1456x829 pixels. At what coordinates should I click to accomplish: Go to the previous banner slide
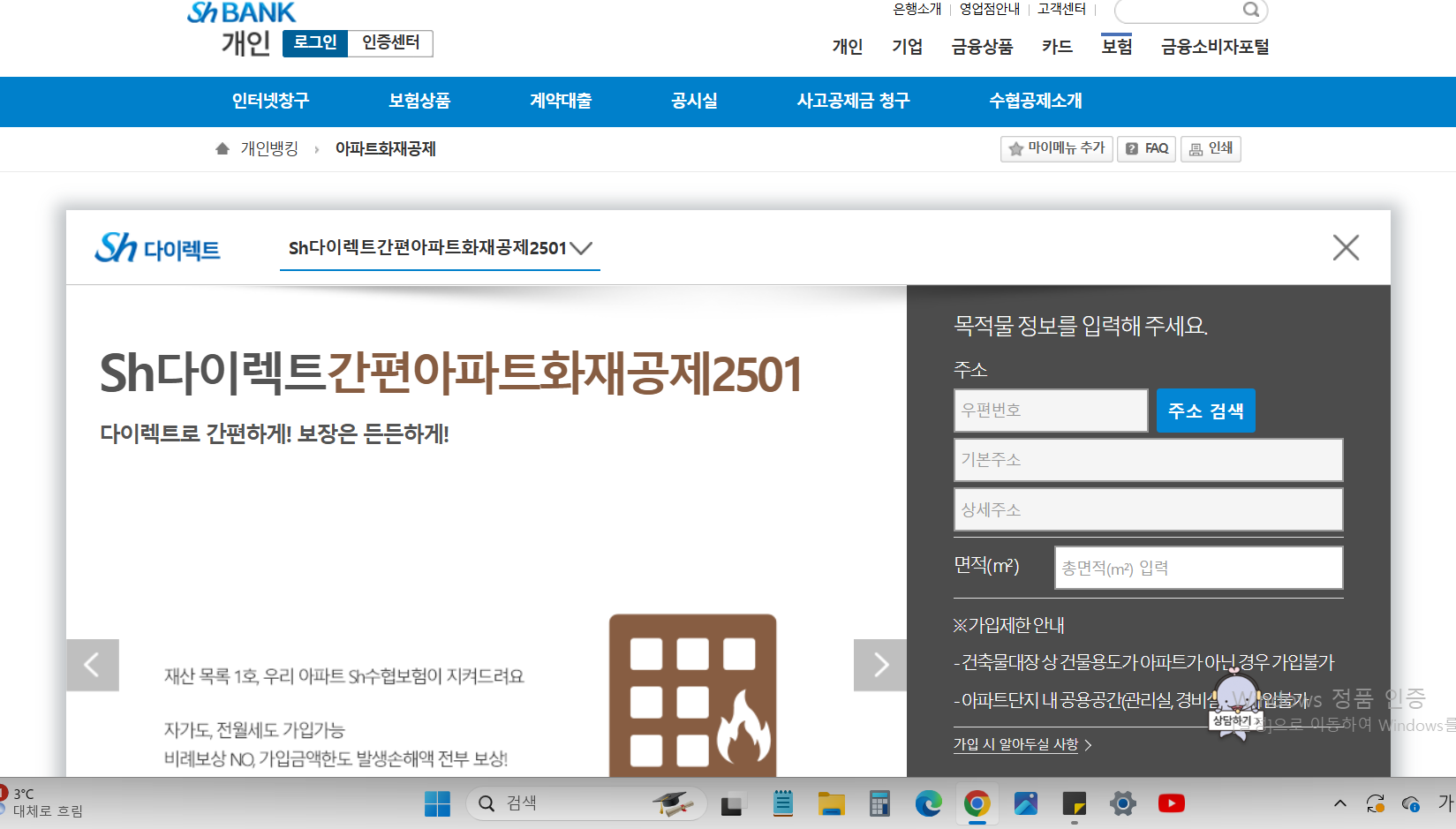tap(93, 665)
